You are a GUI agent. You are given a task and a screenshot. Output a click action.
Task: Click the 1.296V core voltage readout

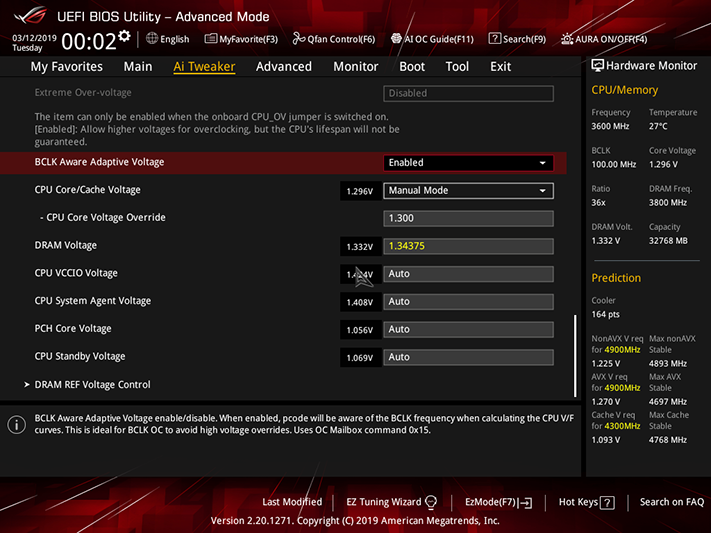(360, 191)
